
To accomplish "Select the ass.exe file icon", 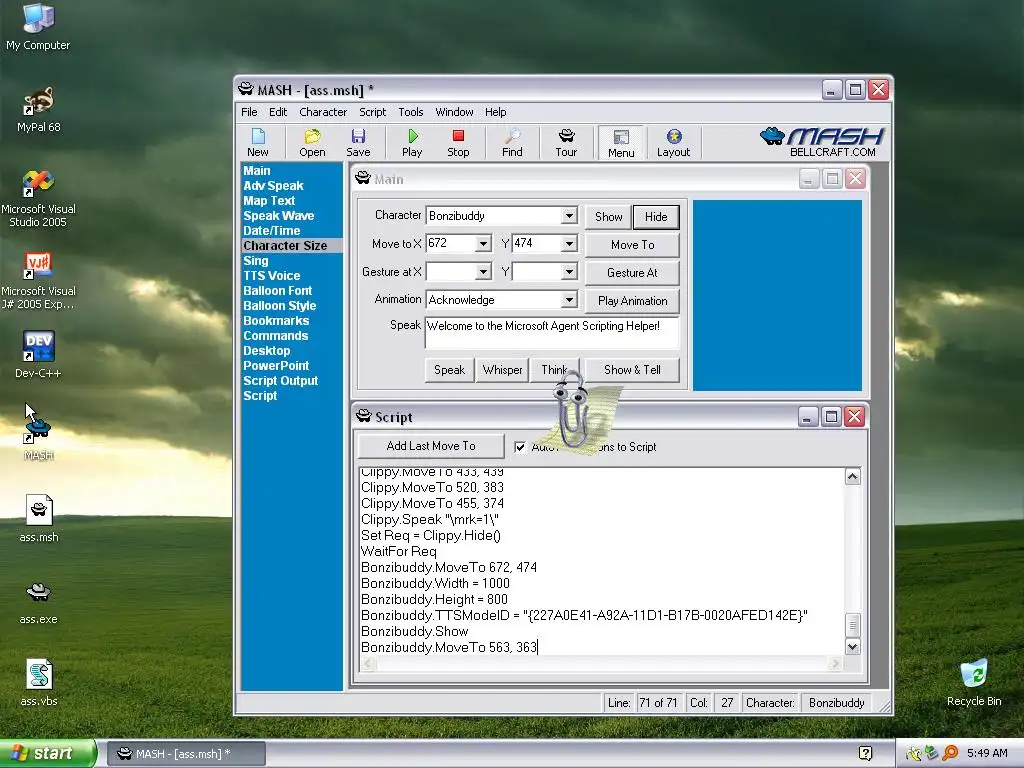I will (39, 602).
